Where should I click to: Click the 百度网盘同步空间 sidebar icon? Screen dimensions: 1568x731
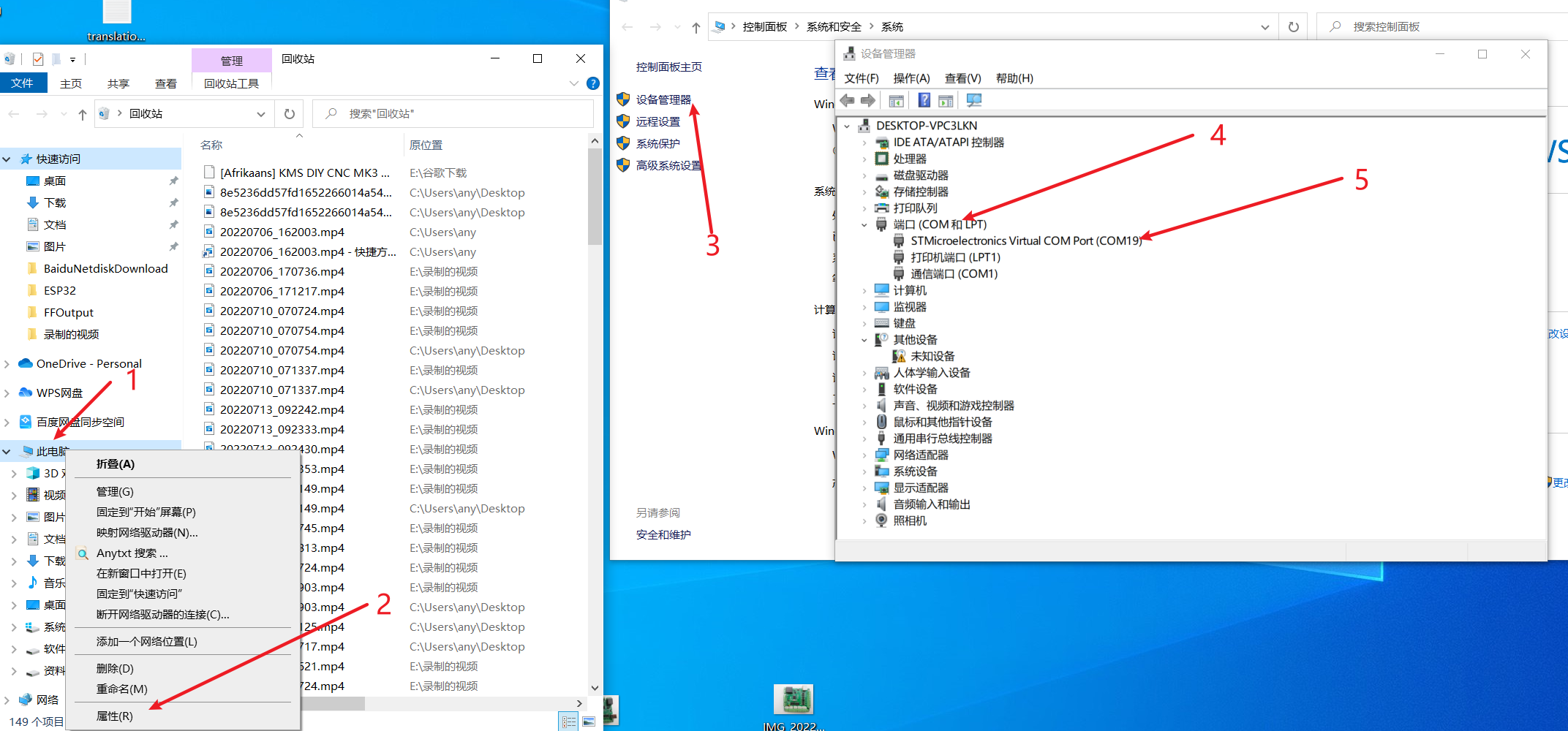point(26,422)
